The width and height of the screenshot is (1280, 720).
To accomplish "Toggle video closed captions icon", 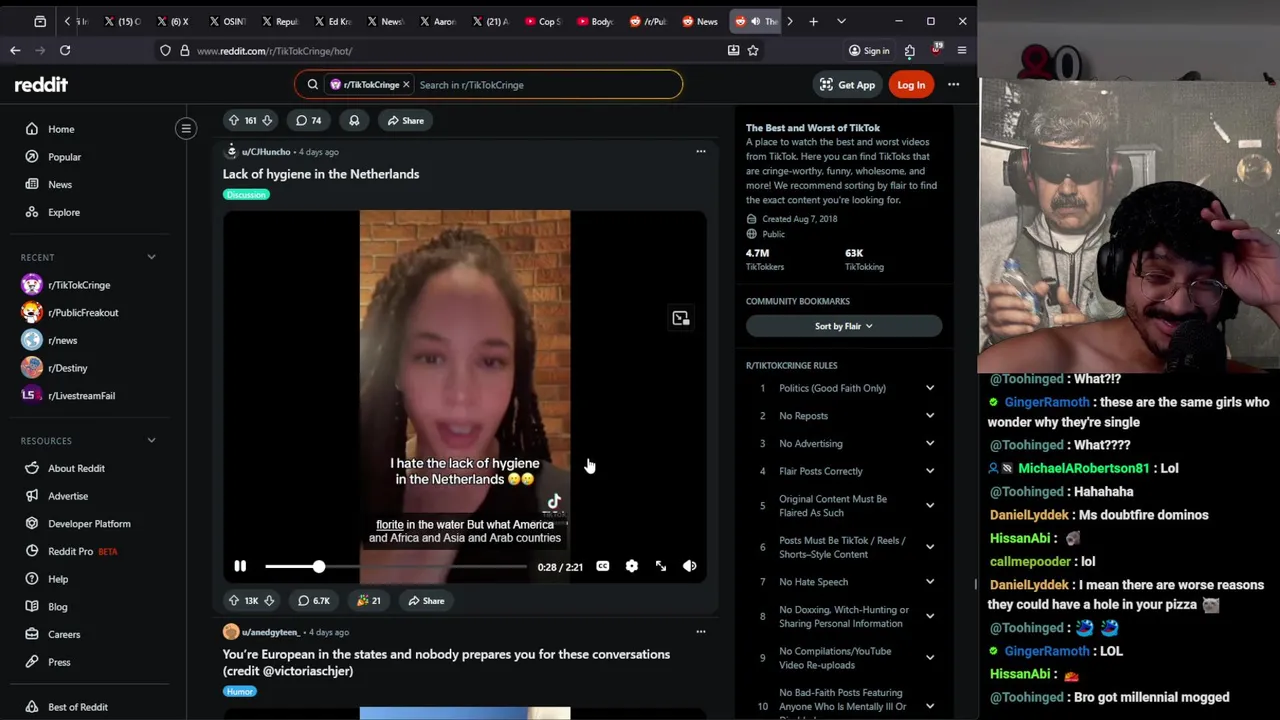I will [602, 567].
